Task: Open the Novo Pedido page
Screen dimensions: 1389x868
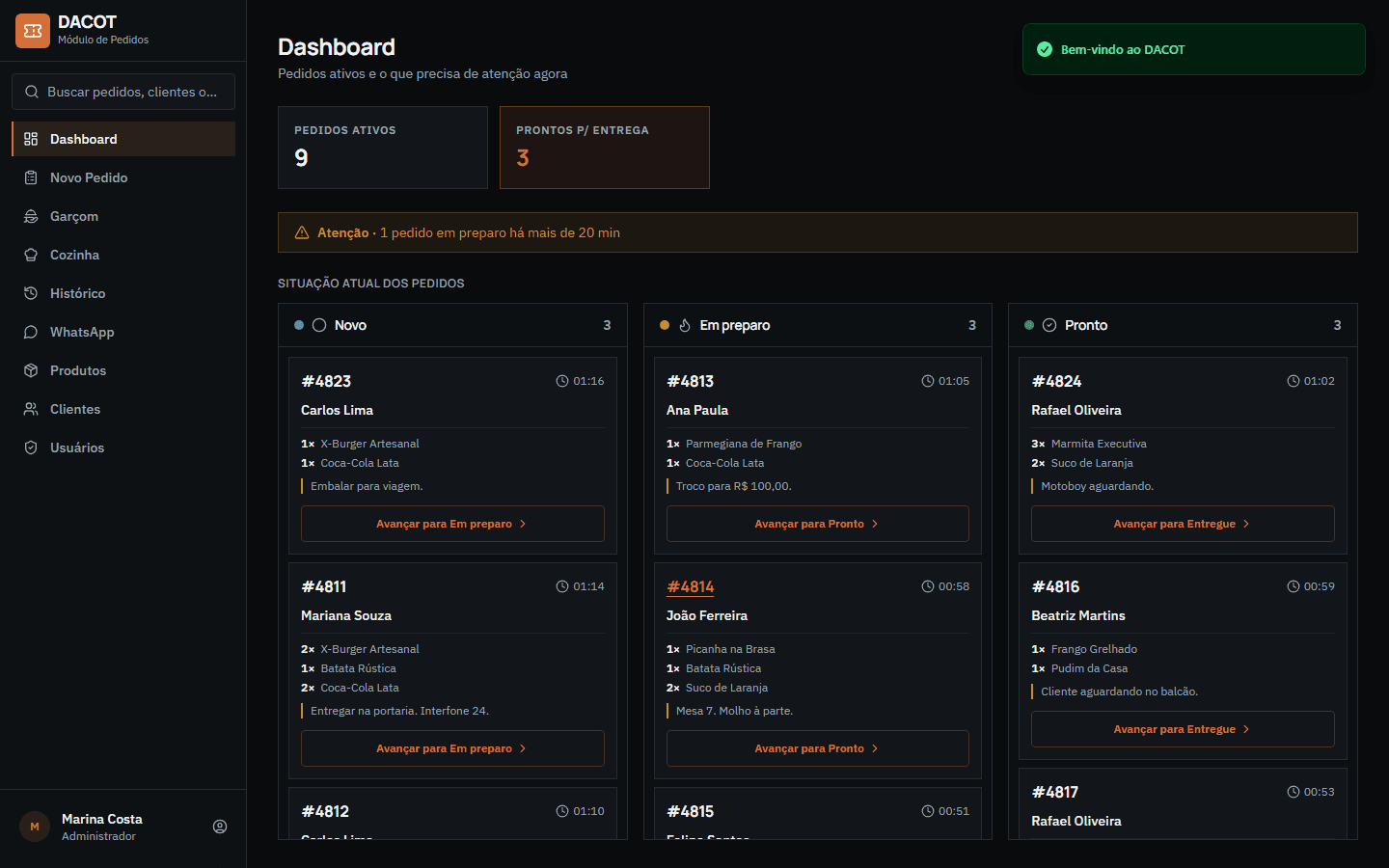Action: click(123, 177)
